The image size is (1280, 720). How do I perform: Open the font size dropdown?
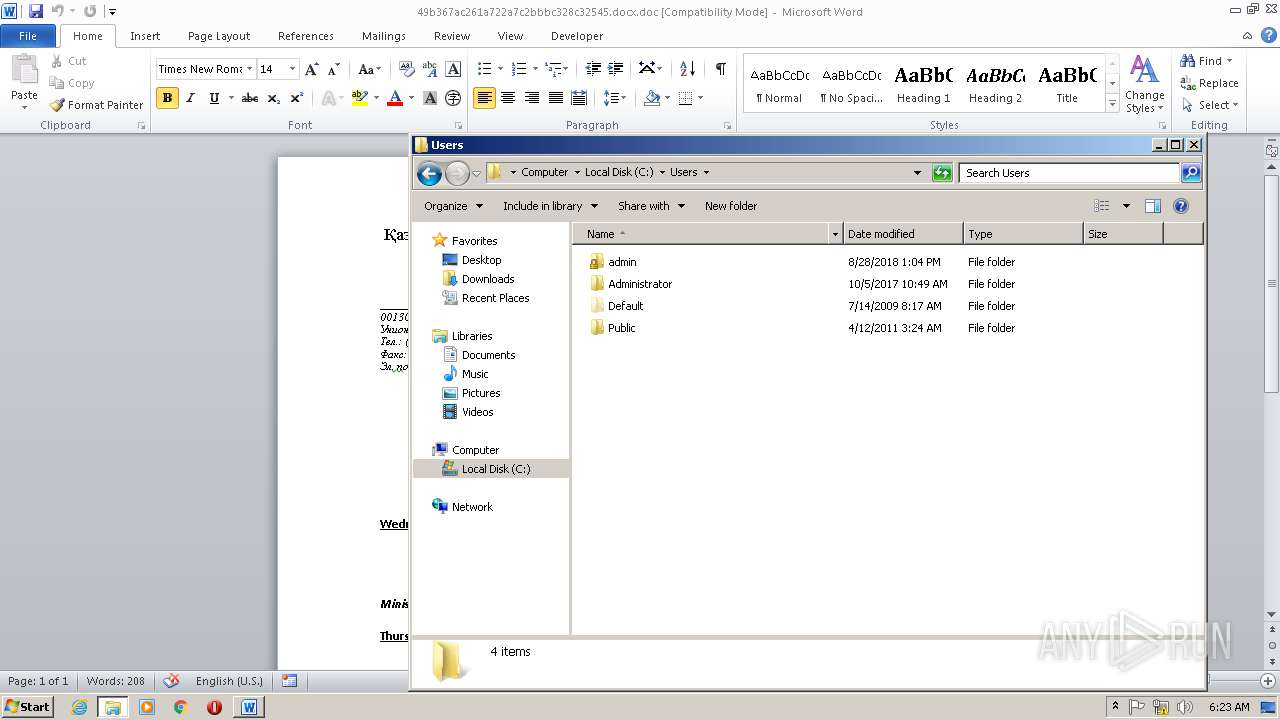[x=292, y=69]
